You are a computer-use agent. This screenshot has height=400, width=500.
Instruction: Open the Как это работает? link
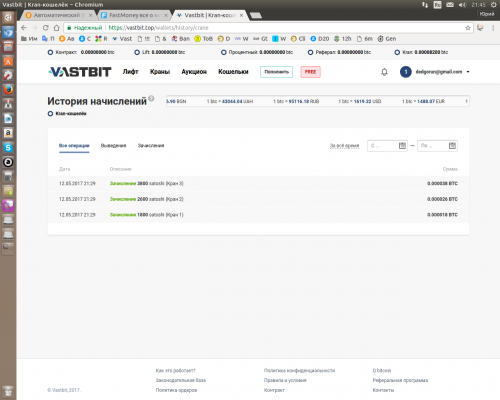175,371
